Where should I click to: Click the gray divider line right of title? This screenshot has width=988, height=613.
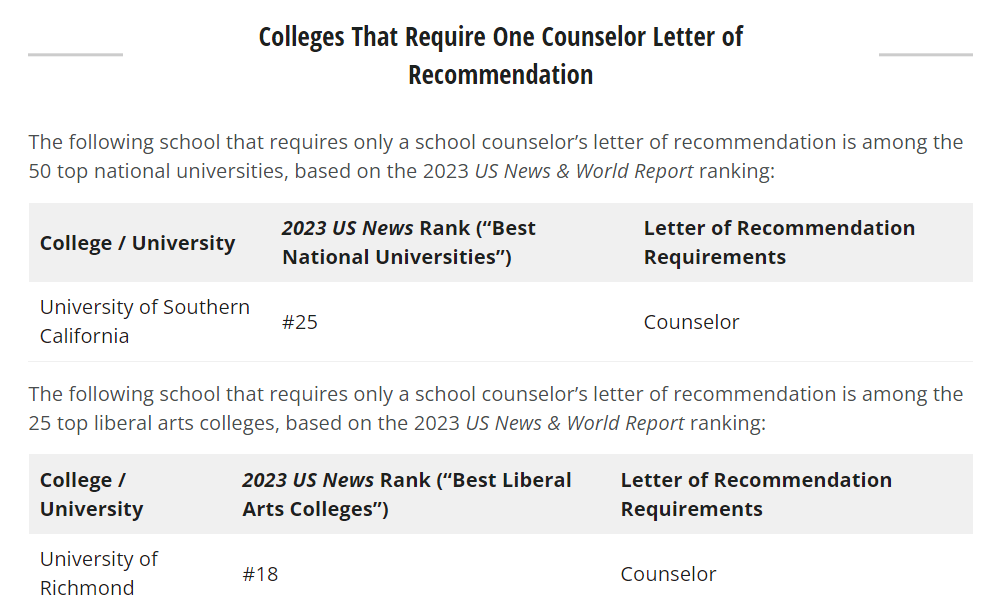click(926, 55)
